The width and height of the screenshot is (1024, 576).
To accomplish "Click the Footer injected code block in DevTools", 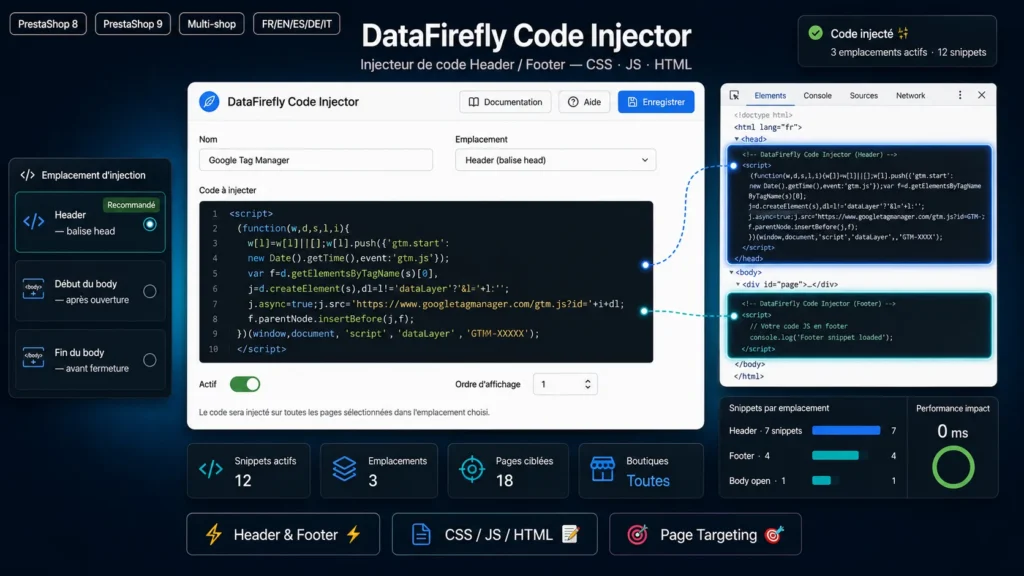I will 859,326.
